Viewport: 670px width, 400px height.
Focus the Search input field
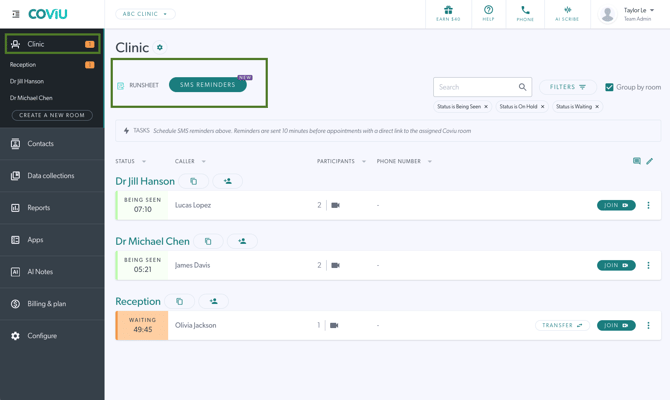[x=482, y=87]
